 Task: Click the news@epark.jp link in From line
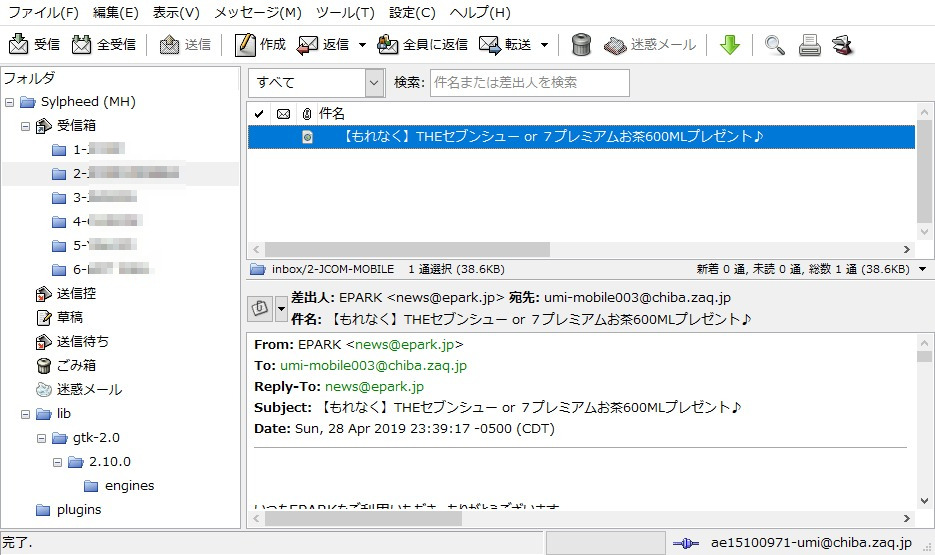404,344
